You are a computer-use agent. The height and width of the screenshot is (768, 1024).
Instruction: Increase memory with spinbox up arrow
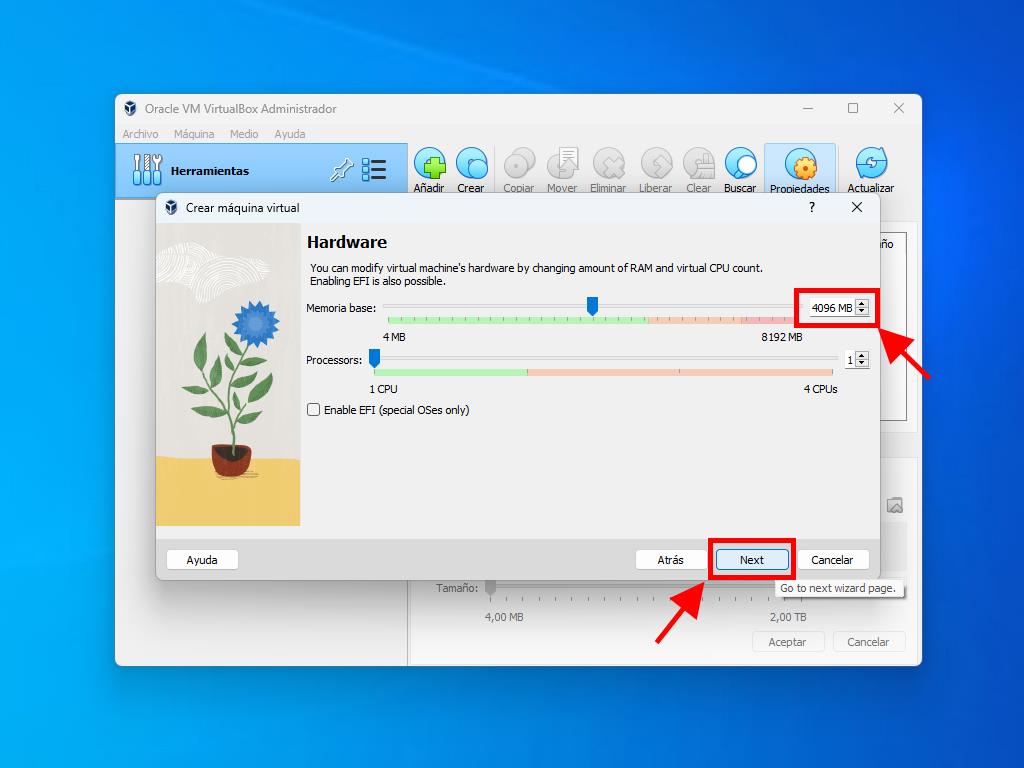[x=862, y=304]
